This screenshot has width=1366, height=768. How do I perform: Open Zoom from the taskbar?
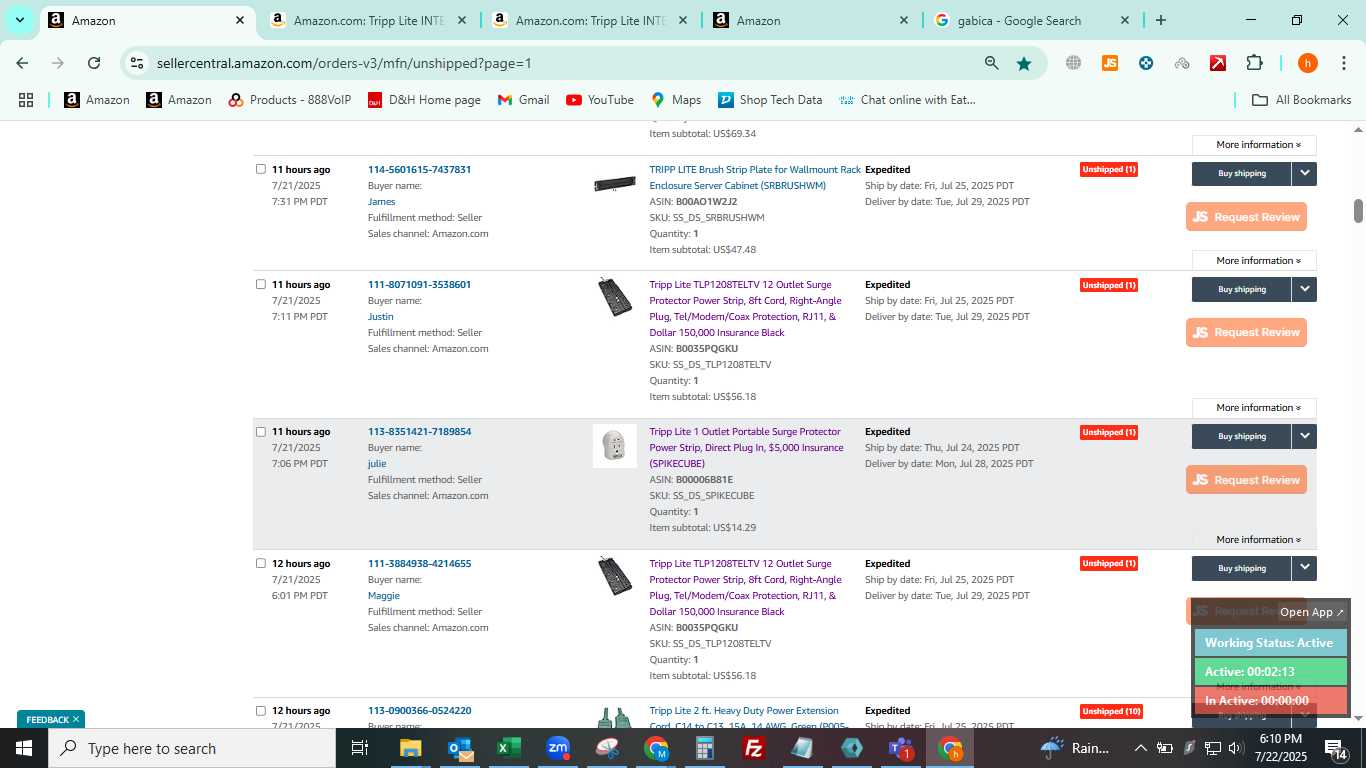tap(558, 748)
